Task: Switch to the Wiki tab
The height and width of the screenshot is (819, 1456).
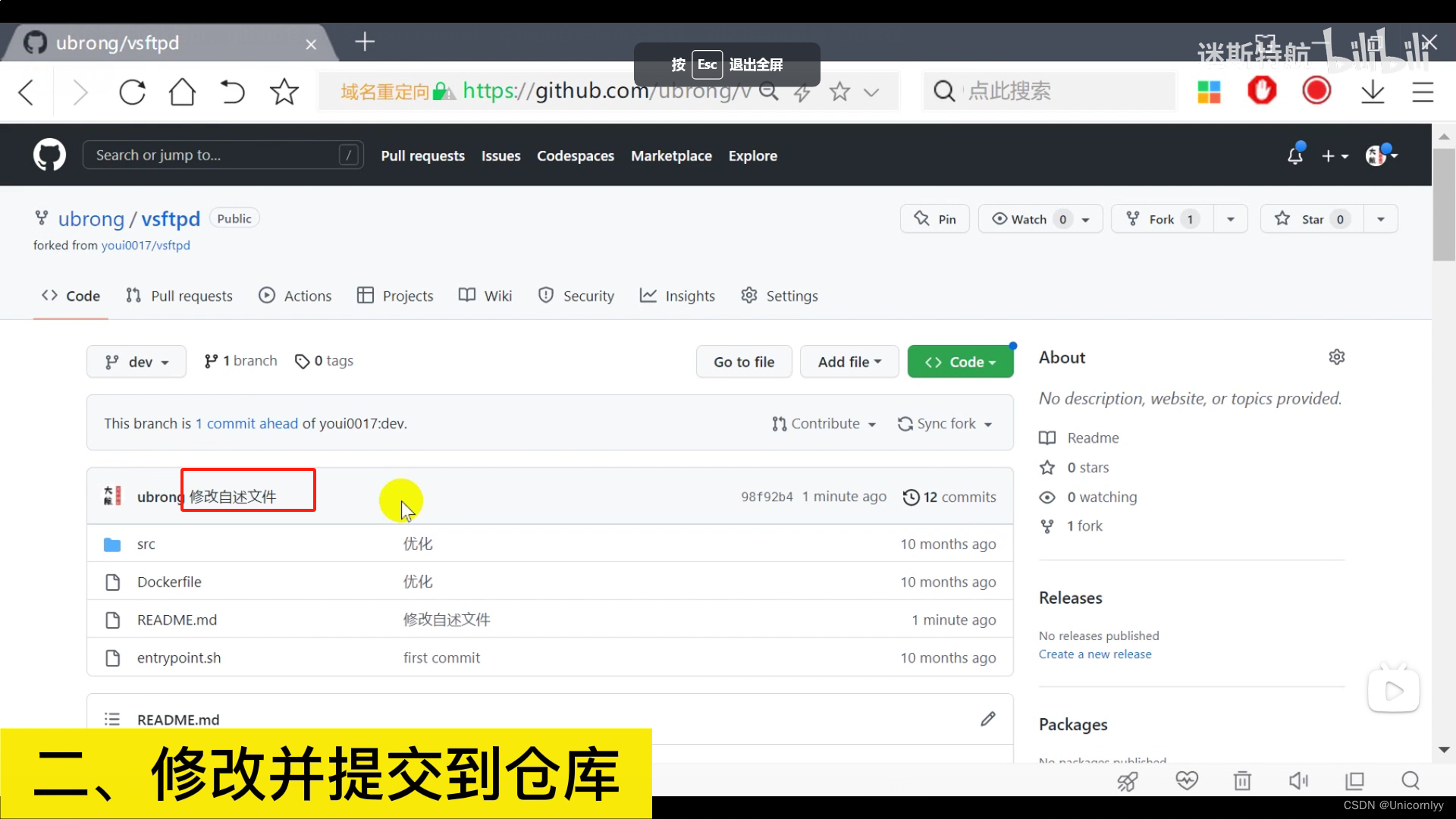Action: tap(485, 296)
